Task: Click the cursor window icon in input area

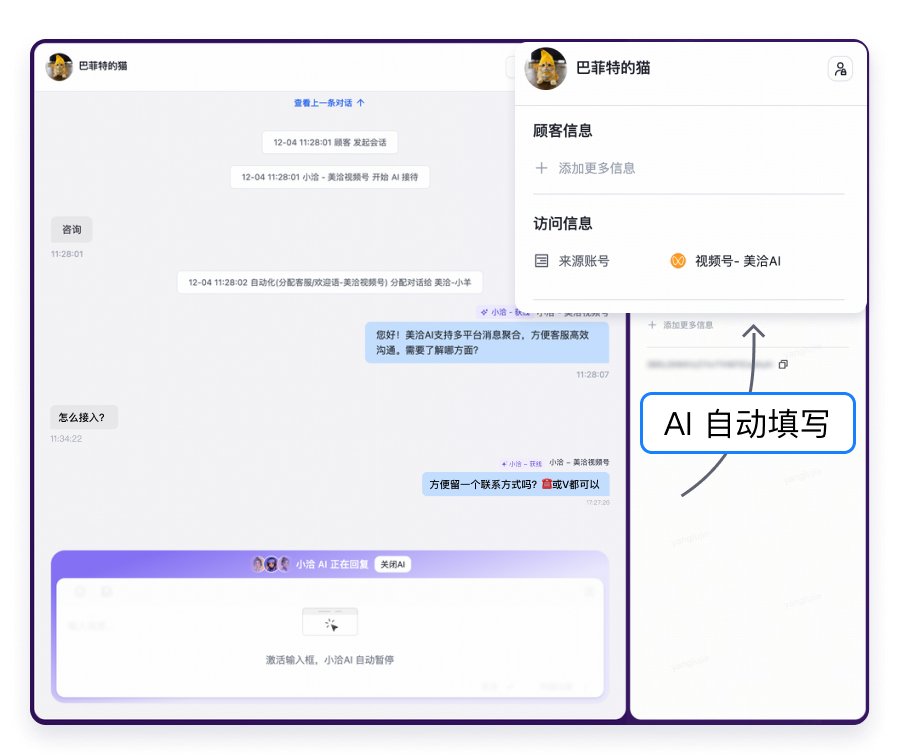Action: [x=330, y=623]
